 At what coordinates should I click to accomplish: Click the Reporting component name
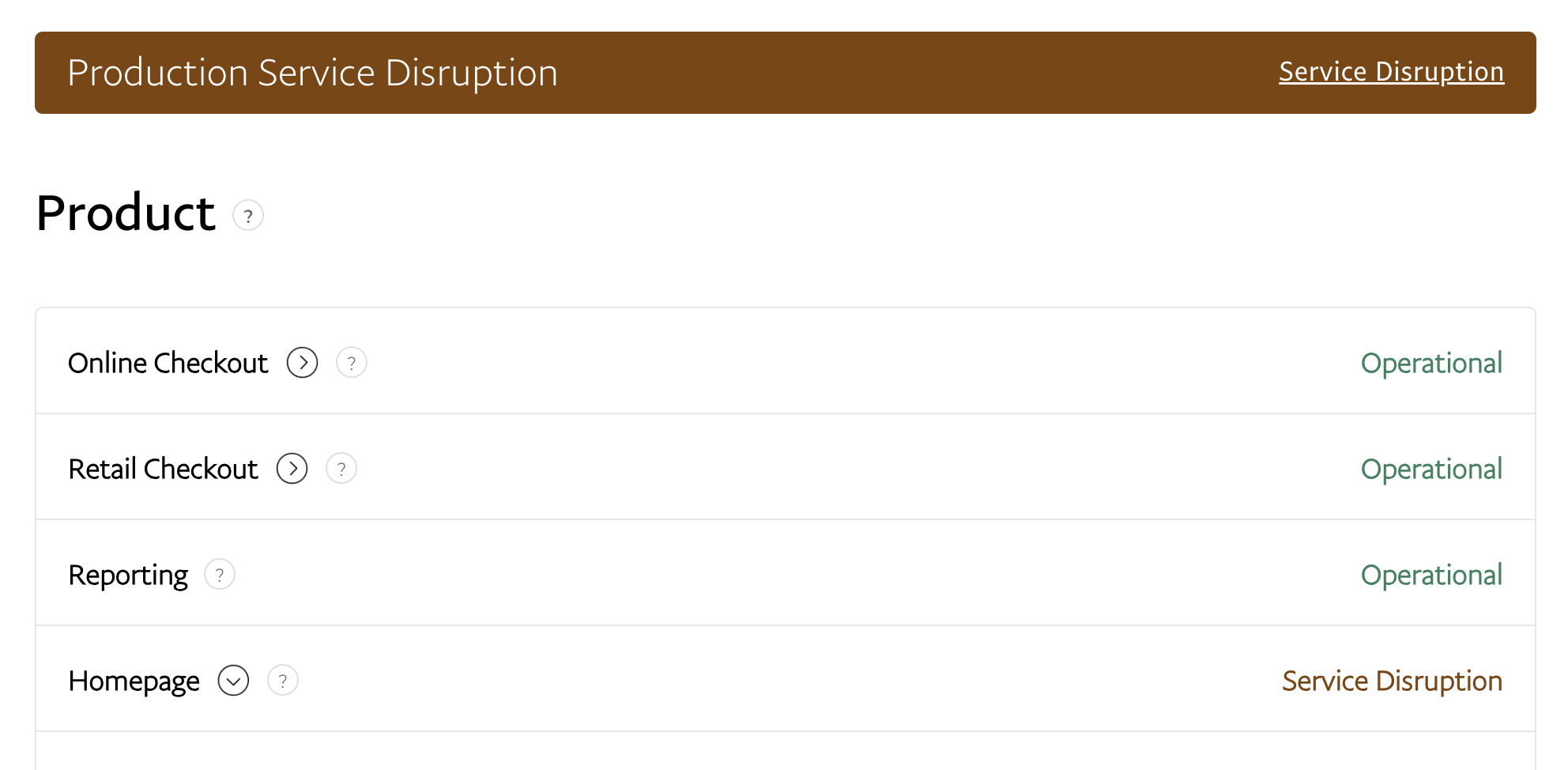click(x=128, y=575)
